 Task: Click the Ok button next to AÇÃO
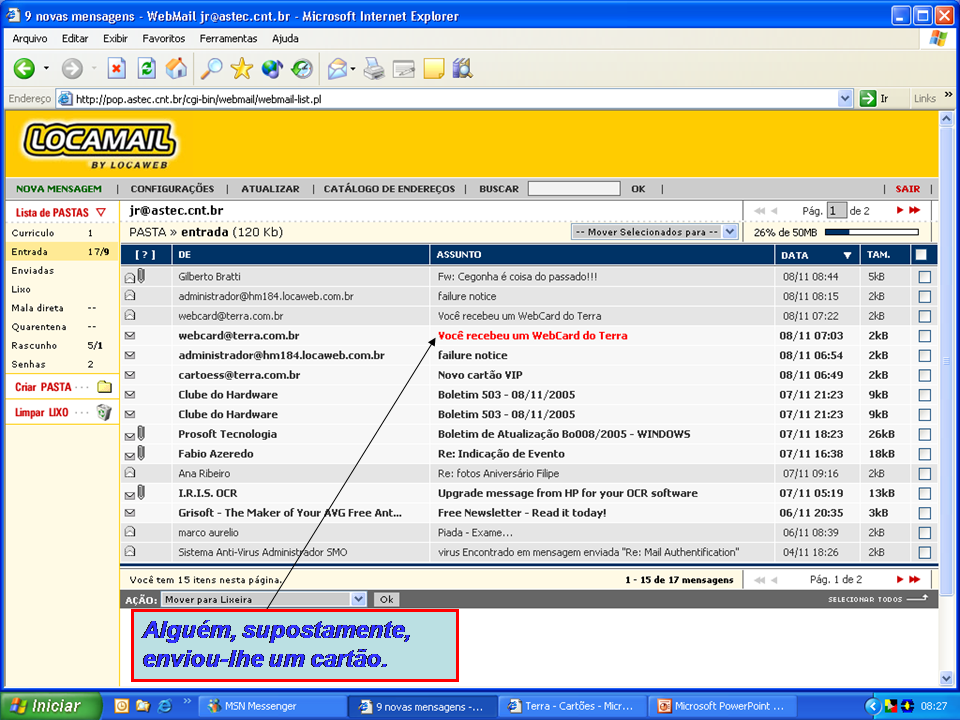pos(386,599)
